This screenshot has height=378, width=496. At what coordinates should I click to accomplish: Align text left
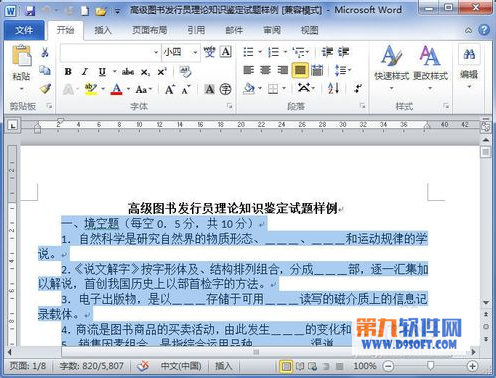(x=249, y=70)
